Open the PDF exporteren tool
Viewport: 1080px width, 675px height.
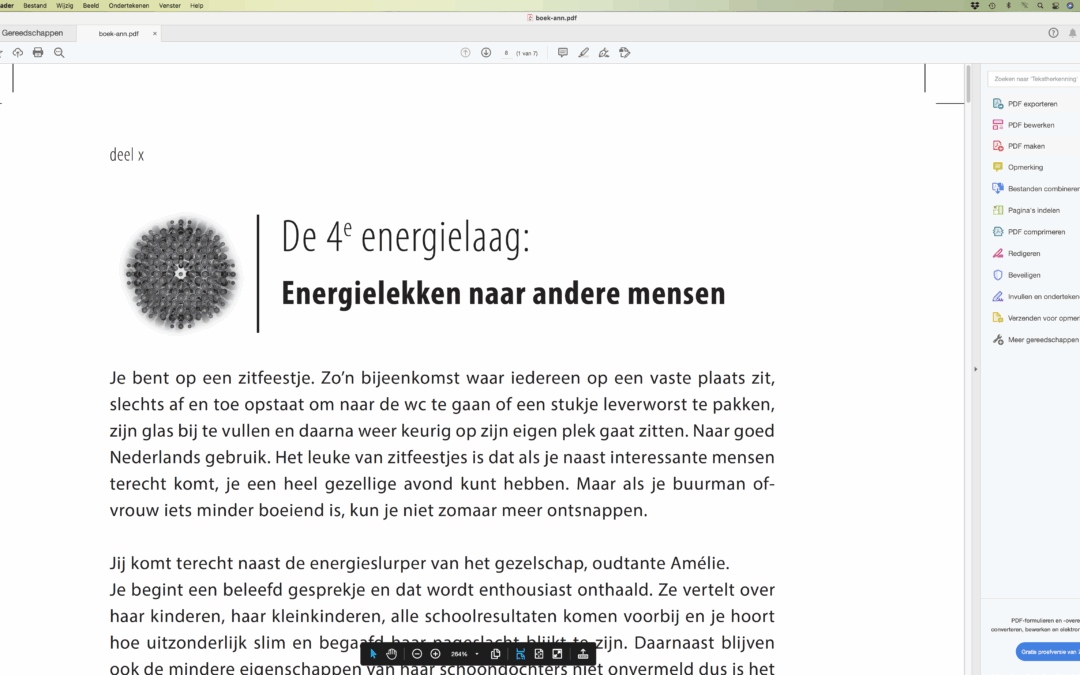click(x=1032, y=104)
